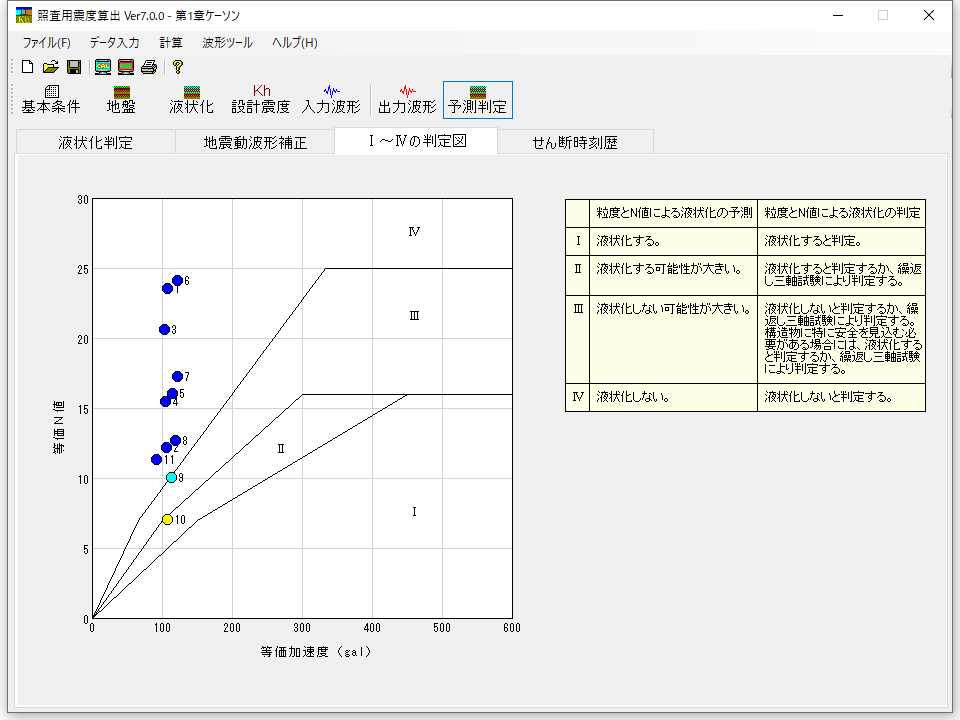Click the blue data point labeled 7
Image resolution: width=960 pixels, height=720 pixels.
tap(178, 377)
